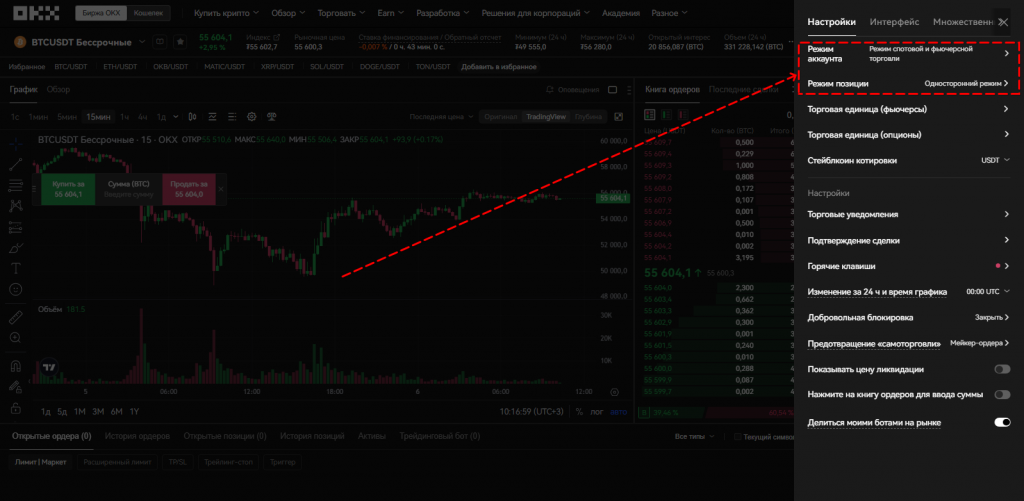1024x501 pixels.
Task: Activate the zoom in magnifier tool
Action: point(16,338)
